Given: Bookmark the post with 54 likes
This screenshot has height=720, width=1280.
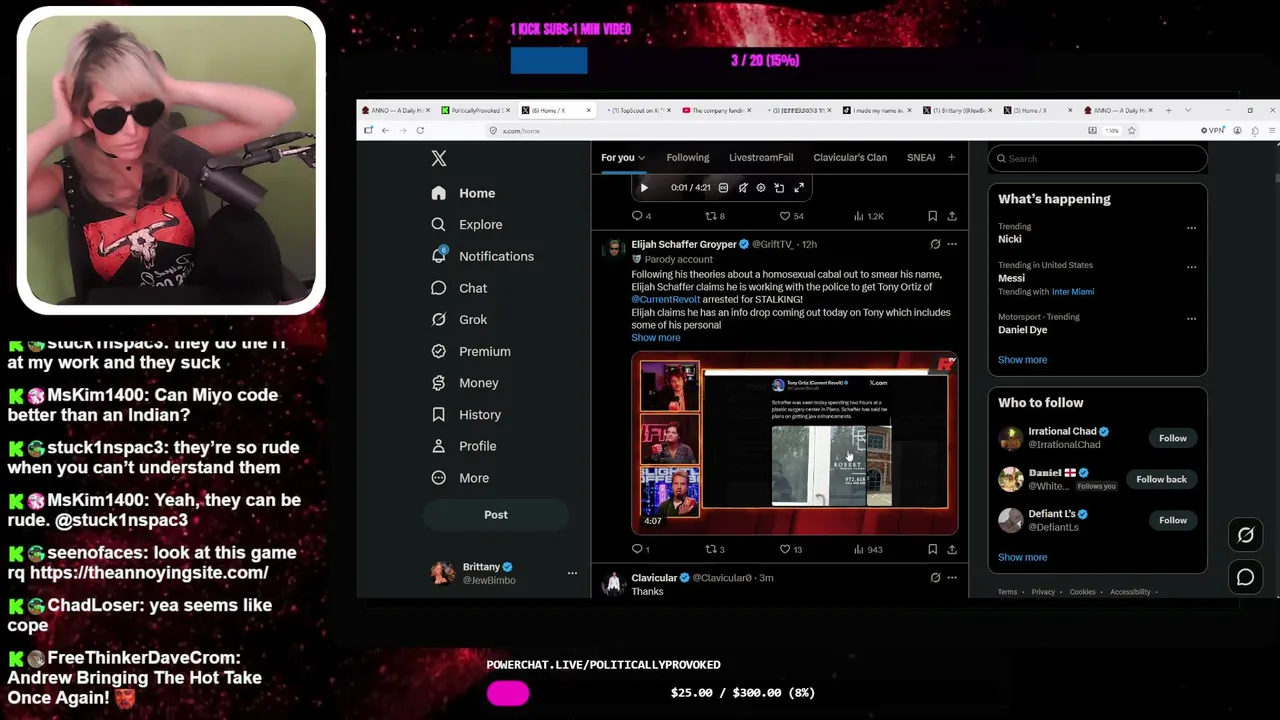Looking at the screenshot, I should pyautogui.click(x=933, y=216).
